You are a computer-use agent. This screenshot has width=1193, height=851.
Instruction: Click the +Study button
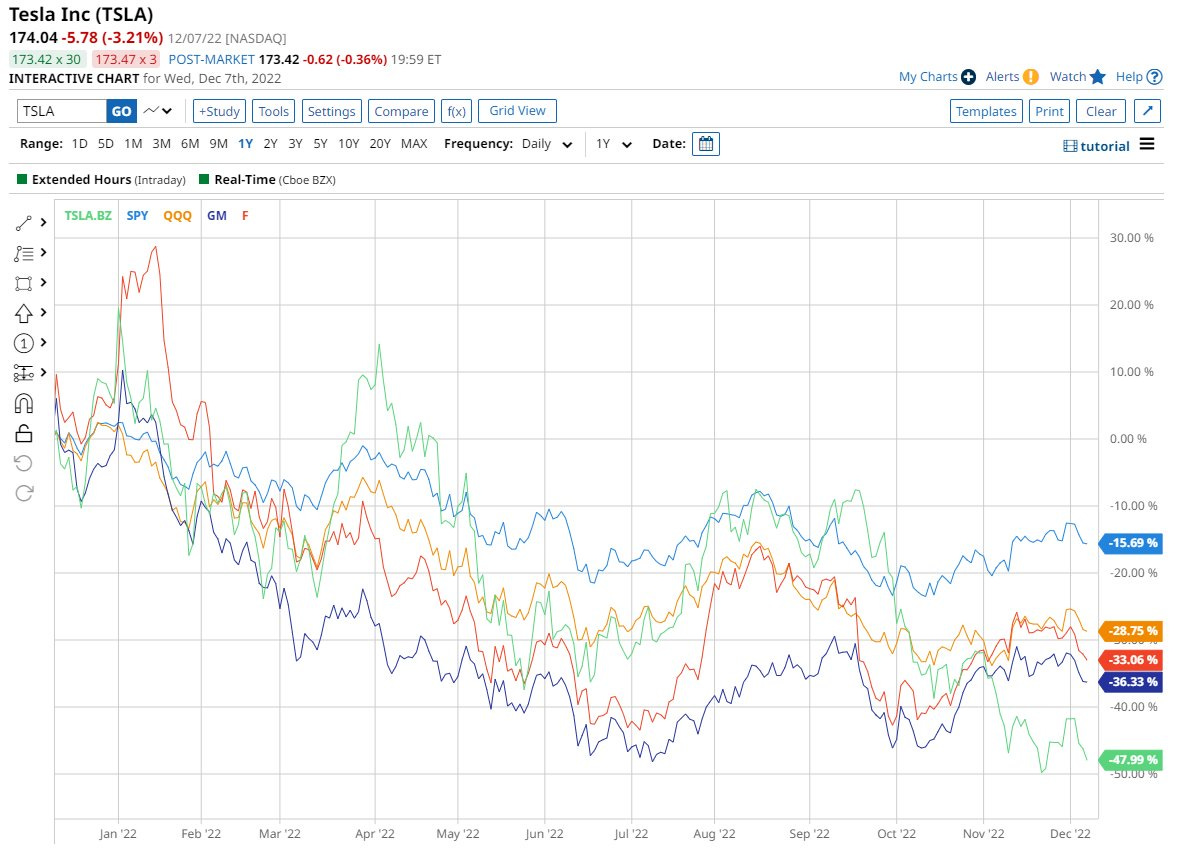[x=219, y=111]
